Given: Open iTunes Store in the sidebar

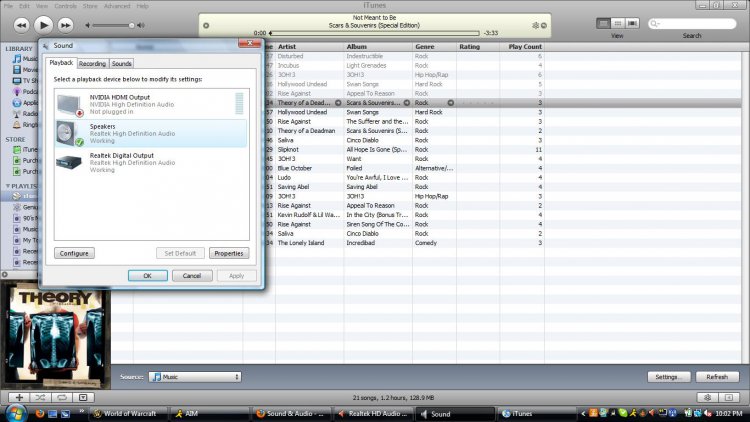Looking at the screenshot, I should tap(25, 150).
